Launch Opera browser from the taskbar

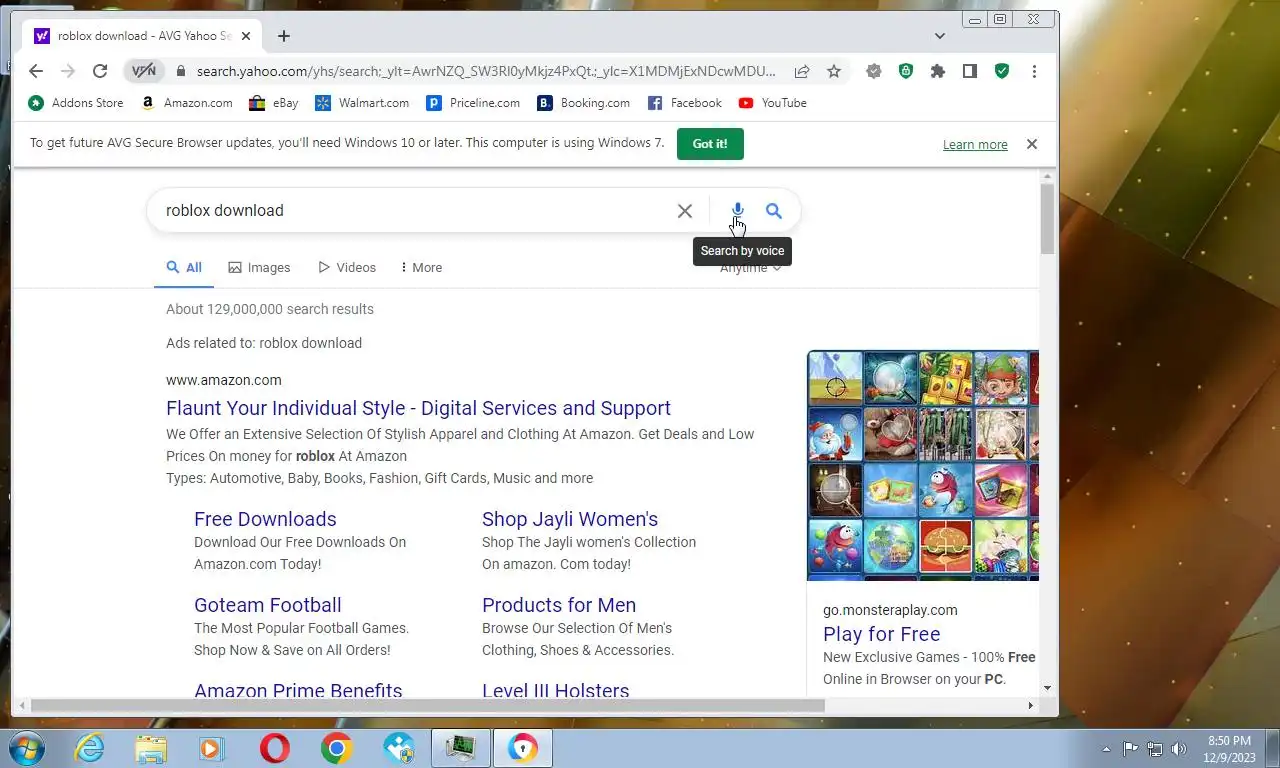(x=274, y=748)
